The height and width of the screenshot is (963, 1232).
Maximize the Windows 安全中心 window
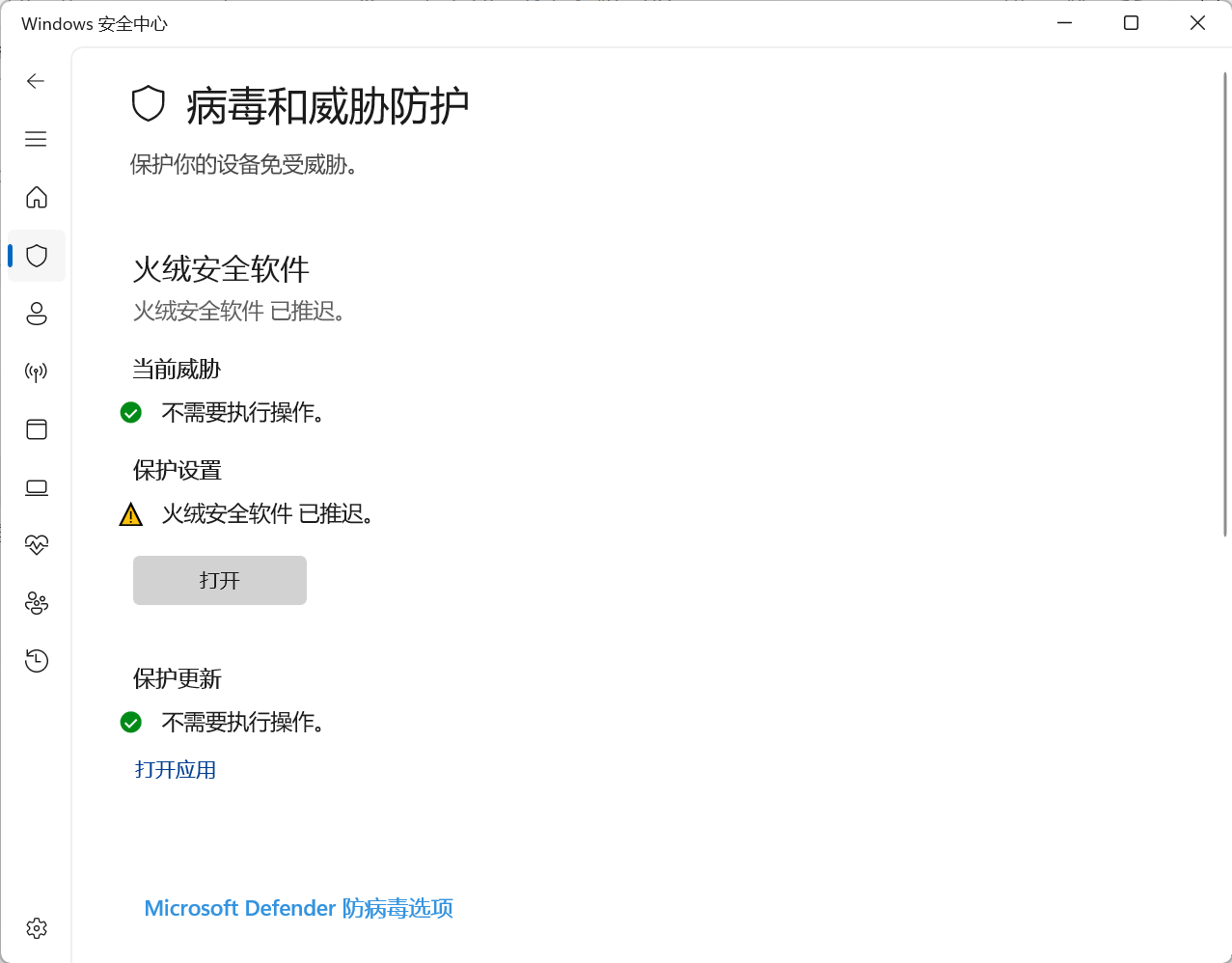pos(1132,23)
